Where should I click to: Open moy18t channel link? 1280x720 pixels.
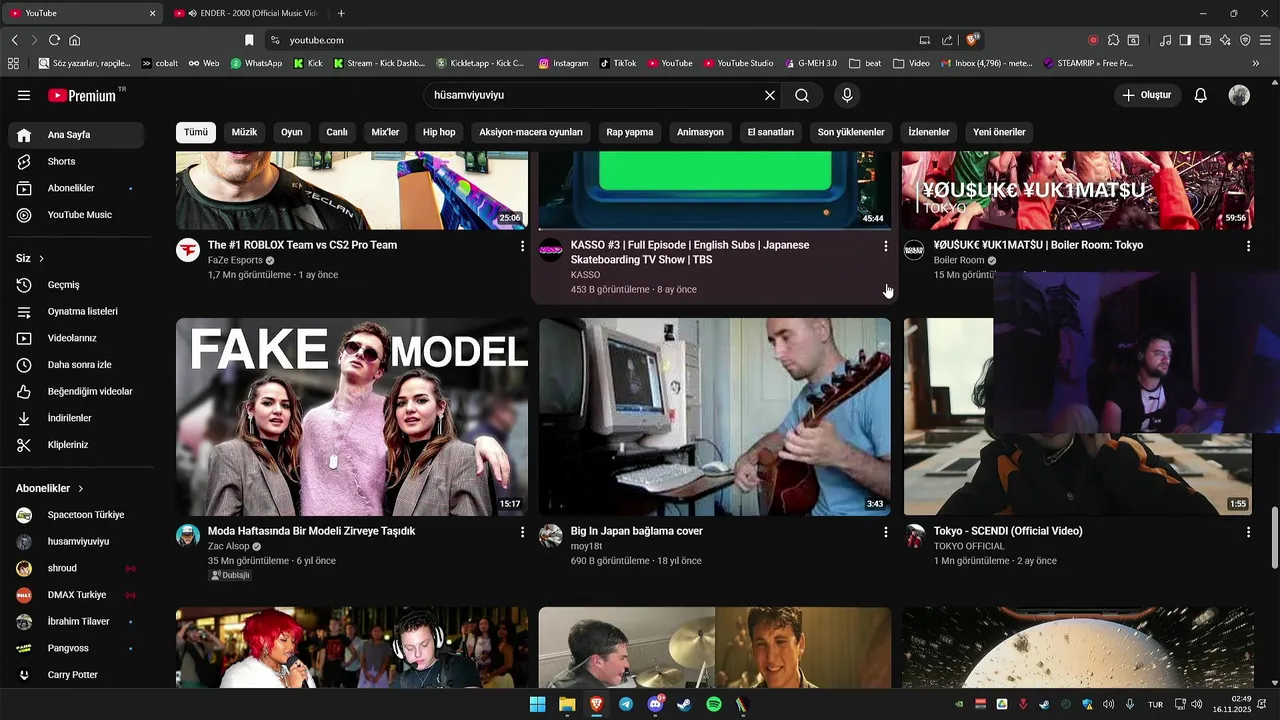(x=587, y=547)
